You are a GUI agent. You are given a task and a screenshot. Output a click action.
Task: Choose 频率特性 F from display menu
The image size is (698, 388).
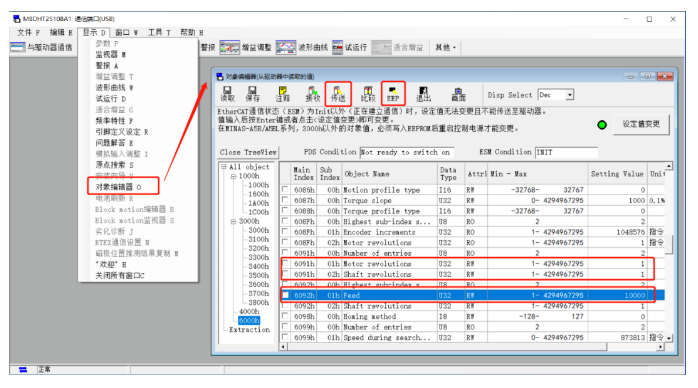coord(114,121)
